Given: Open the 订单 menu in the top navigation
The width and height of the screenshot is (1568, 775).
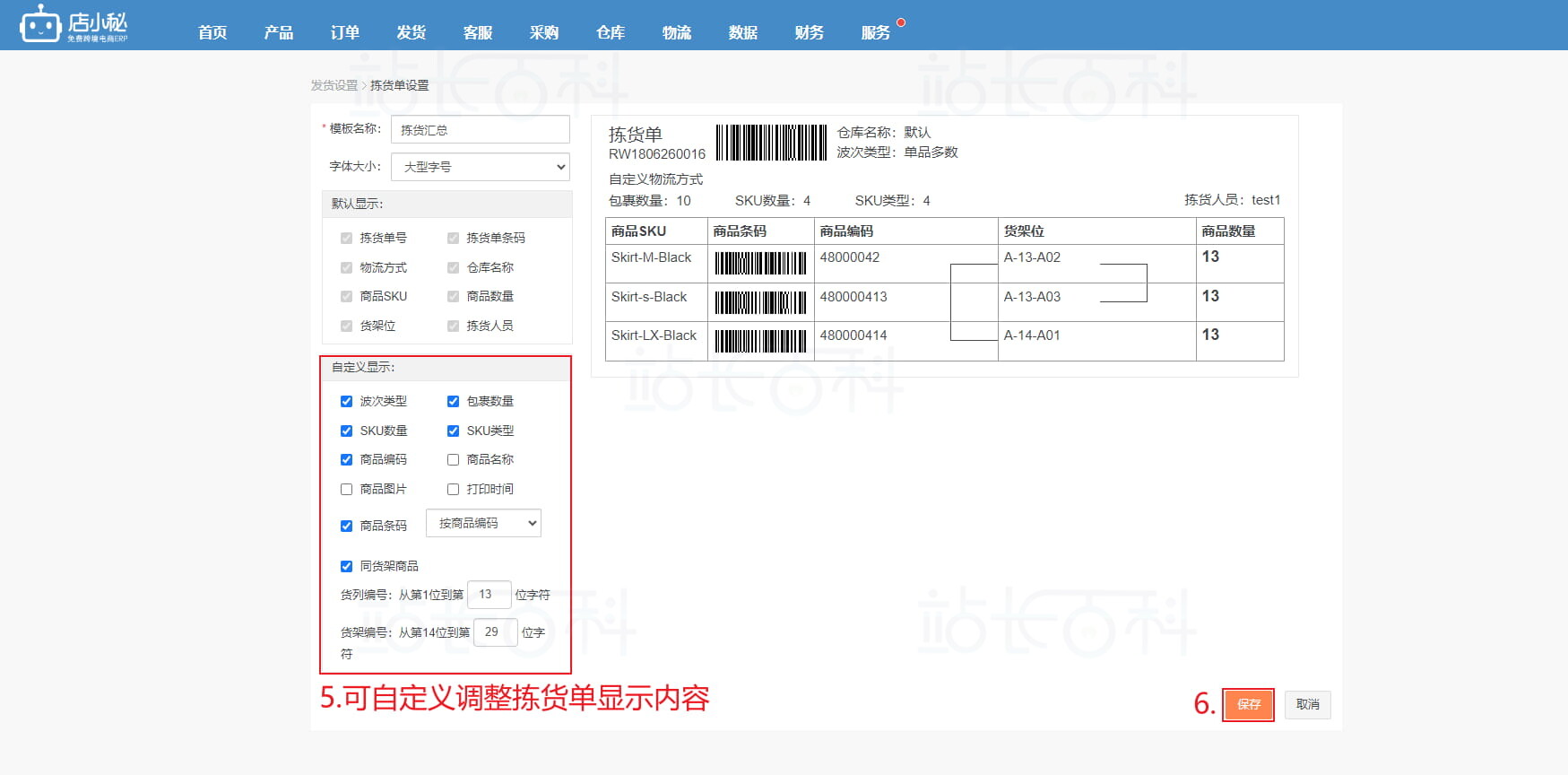Looking at the screenshot, I should coord(344,32).
